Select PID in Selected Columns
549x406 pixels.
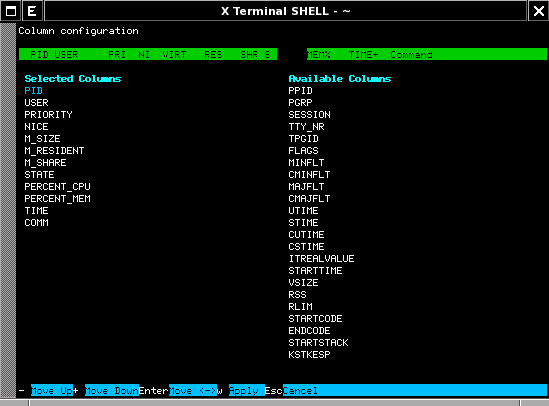click(x=34, y=91)
